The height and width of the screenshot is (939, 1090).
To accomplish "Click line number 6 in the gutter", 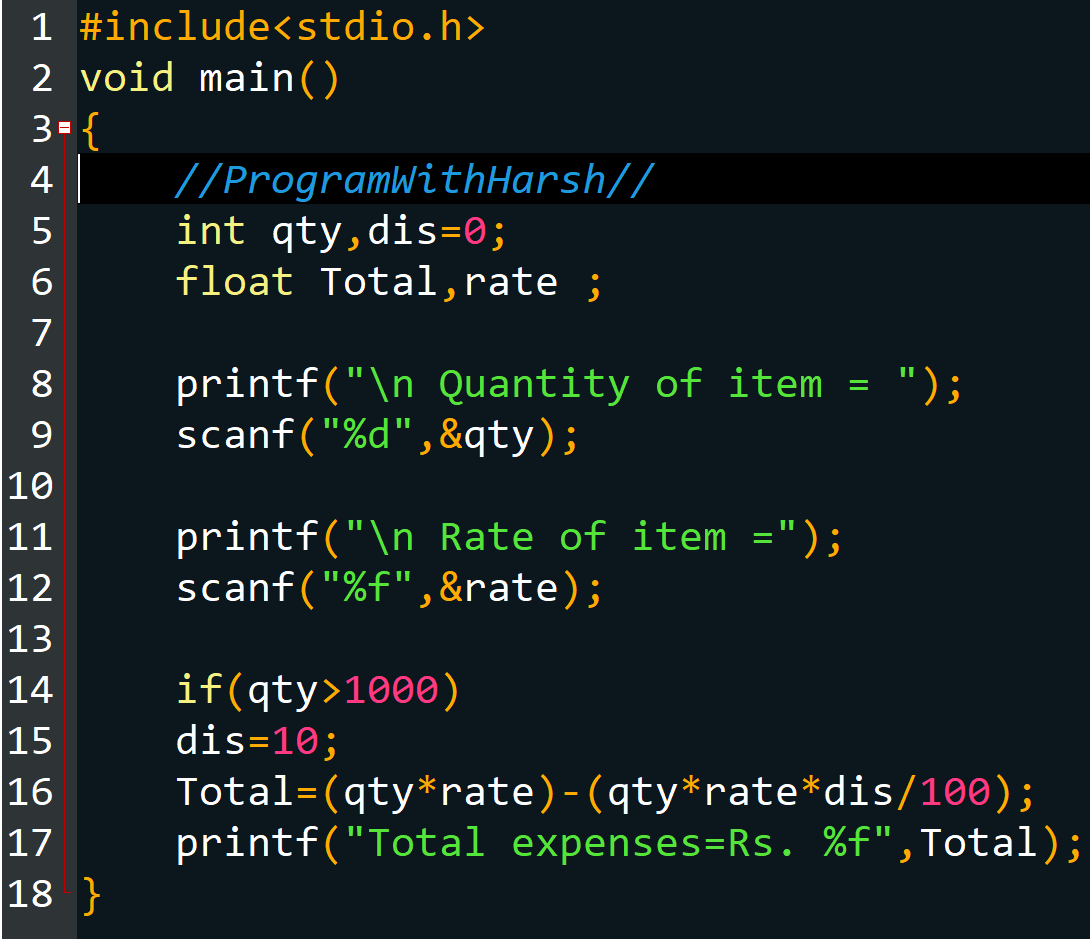I will tap(42, 283).
